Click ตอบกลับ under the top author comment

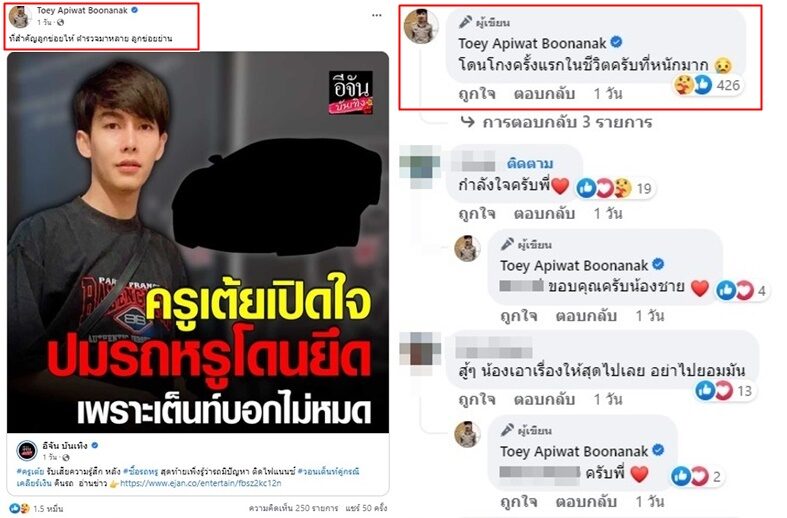544,93
